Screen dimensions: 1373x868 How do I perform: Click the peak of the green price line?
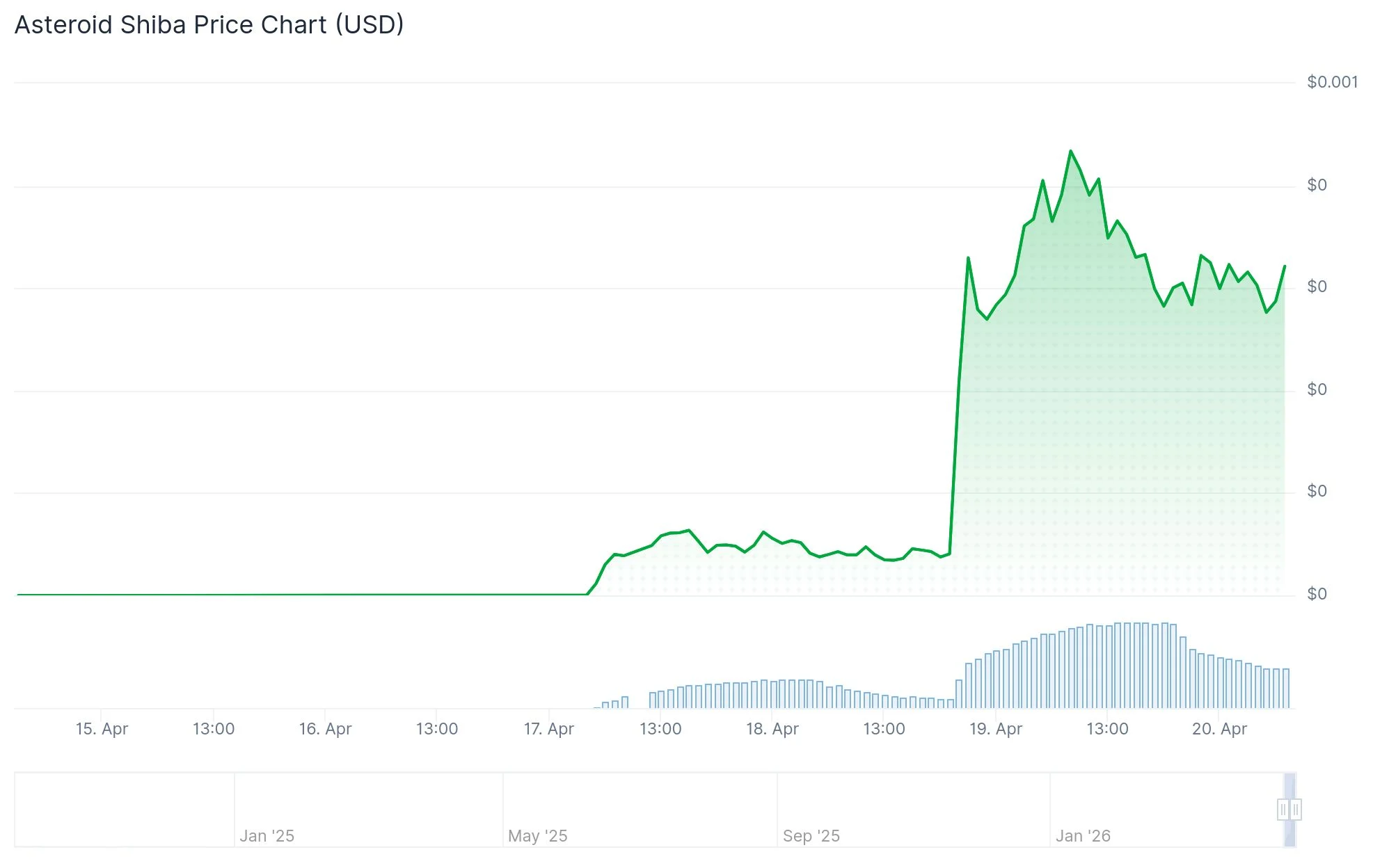1070,150
